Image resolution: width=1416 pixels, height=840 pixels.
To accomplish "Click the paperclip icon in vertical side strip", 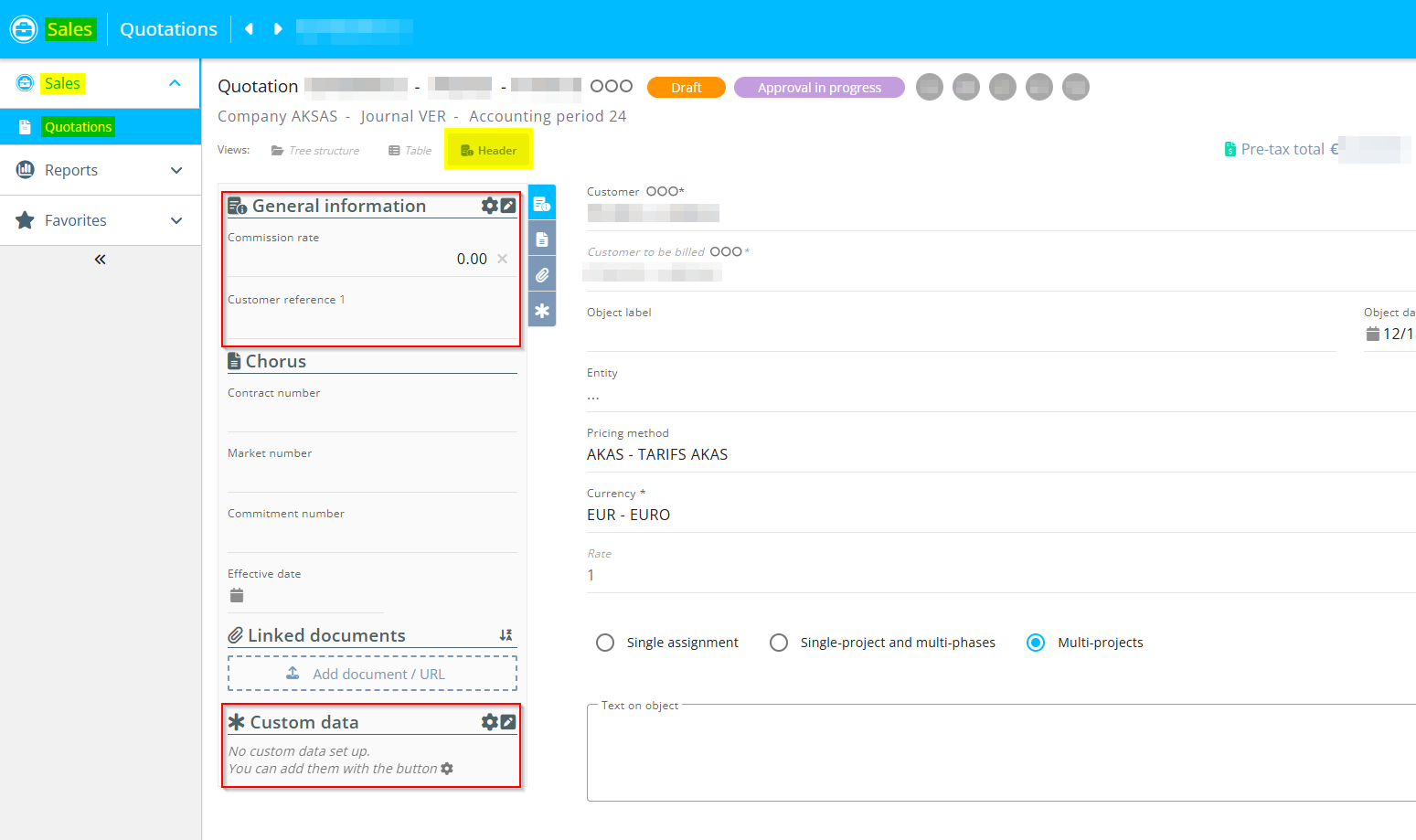I will tap(542, 274).
